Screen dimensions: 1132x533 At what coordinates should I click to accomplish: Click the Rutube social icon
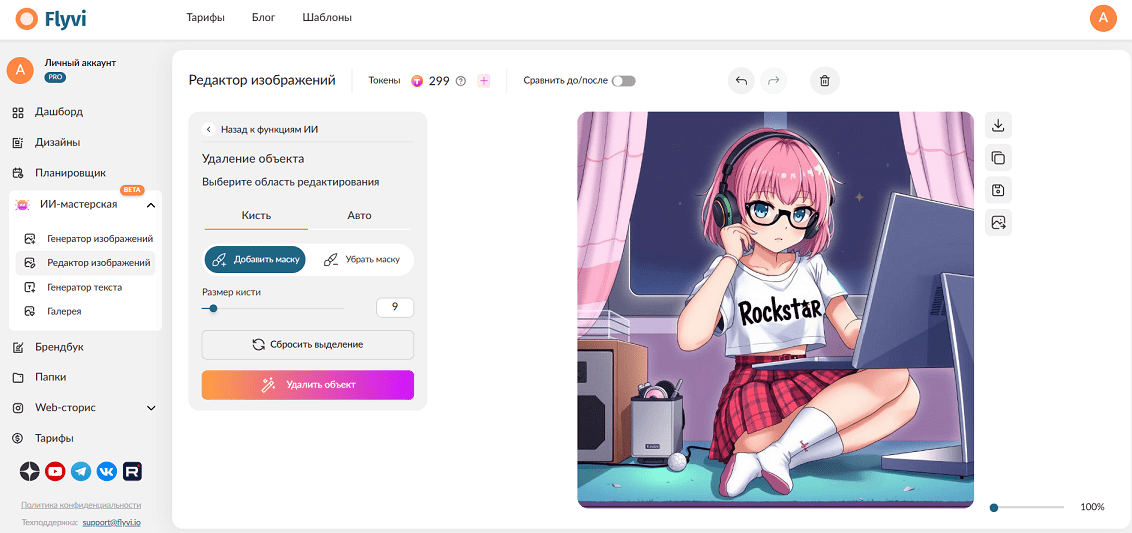(133, 472)
